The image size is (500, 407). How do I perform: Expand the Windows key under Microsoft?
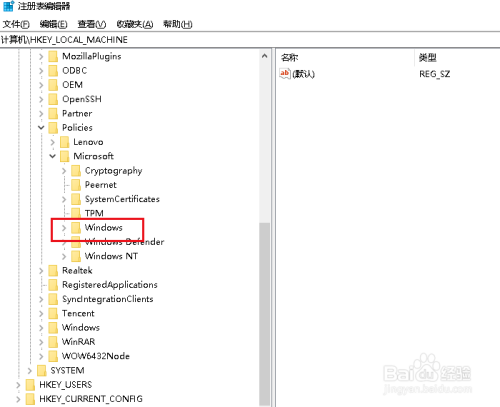(x=64, y=228)
